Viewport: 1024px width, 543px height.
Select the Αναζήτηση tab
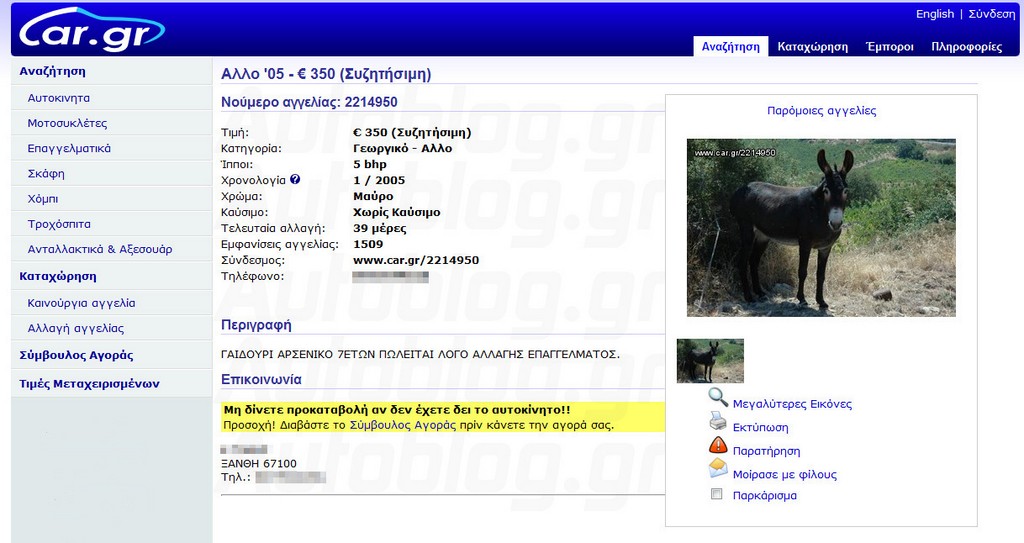click(731, 46)
